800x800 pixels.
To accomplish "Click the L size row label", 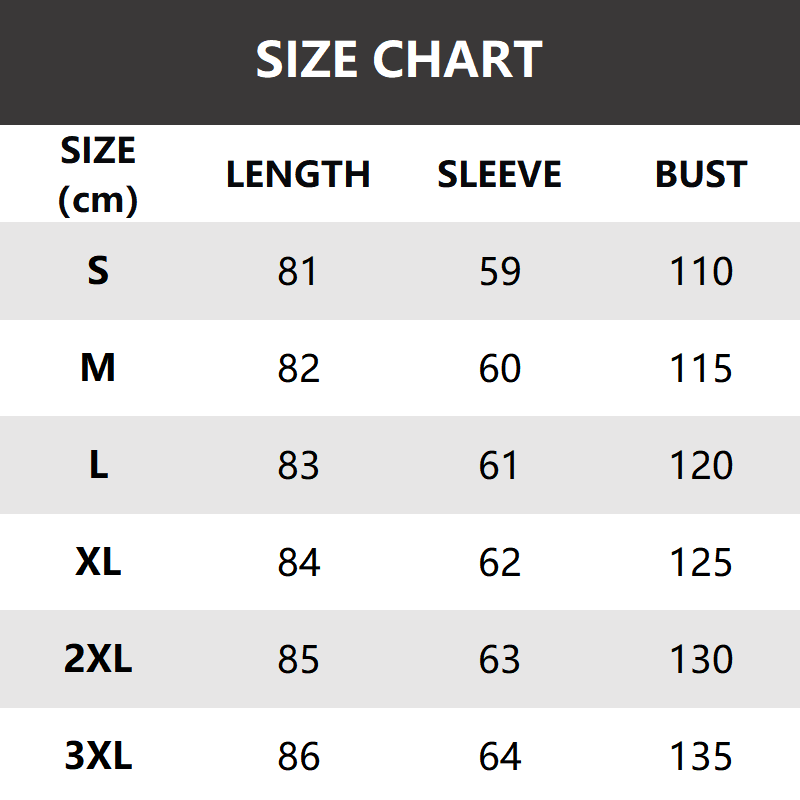I will pos(98,465).
